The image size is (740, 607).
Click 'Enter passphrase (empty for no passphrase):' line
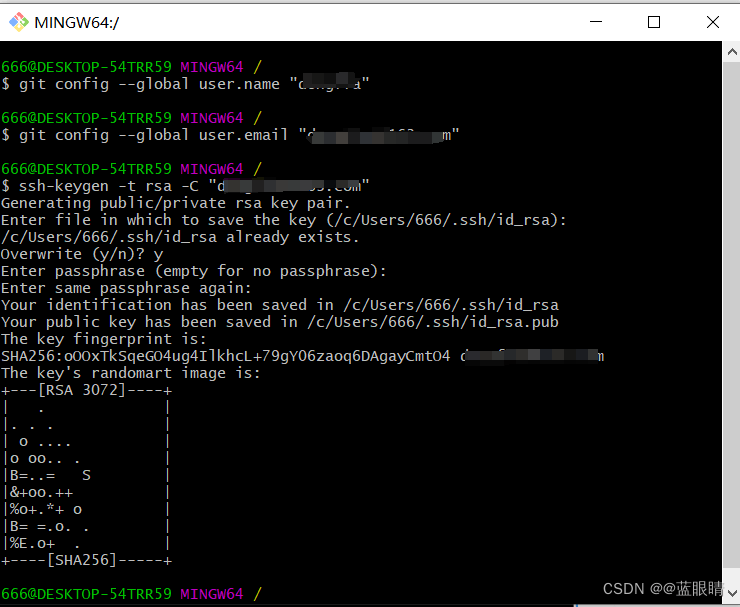tap(193, 271)
